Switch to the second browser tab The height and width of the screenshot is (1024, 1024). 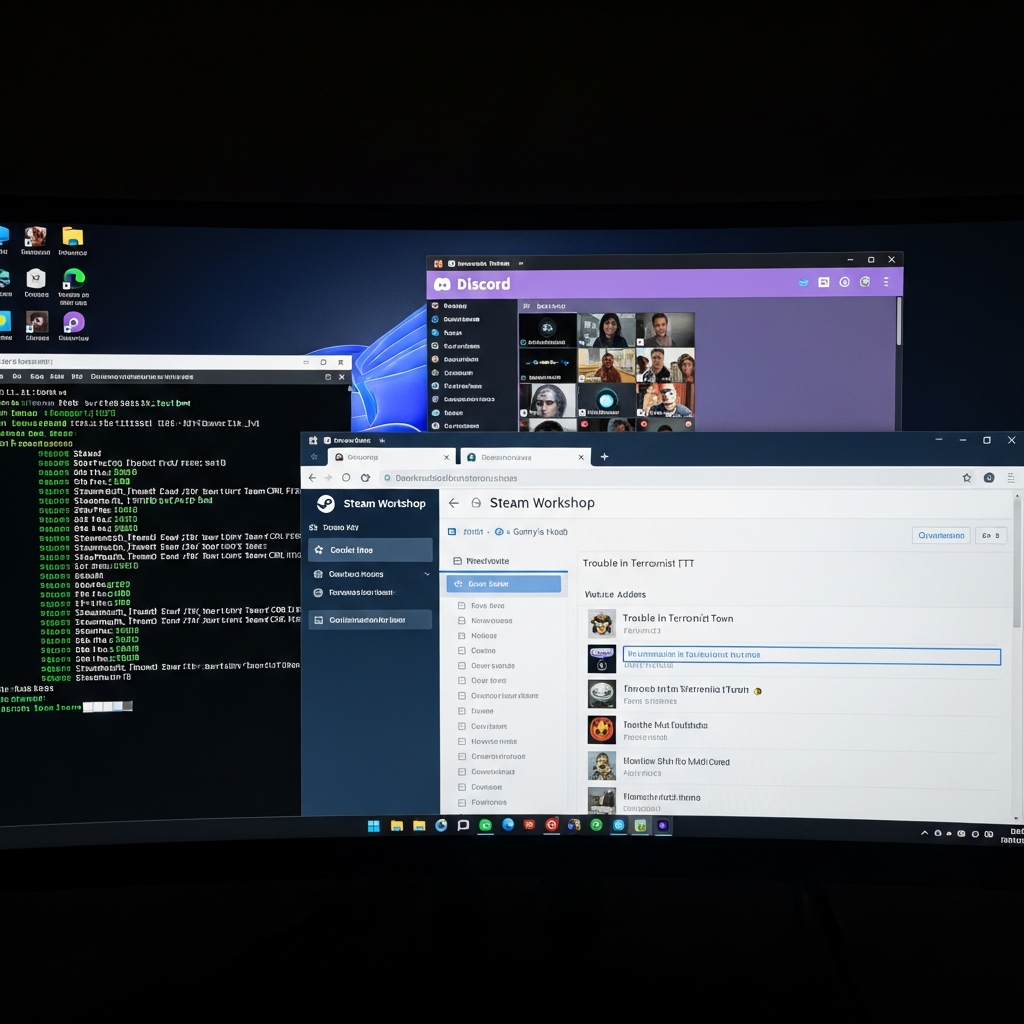tap(525, 457)
